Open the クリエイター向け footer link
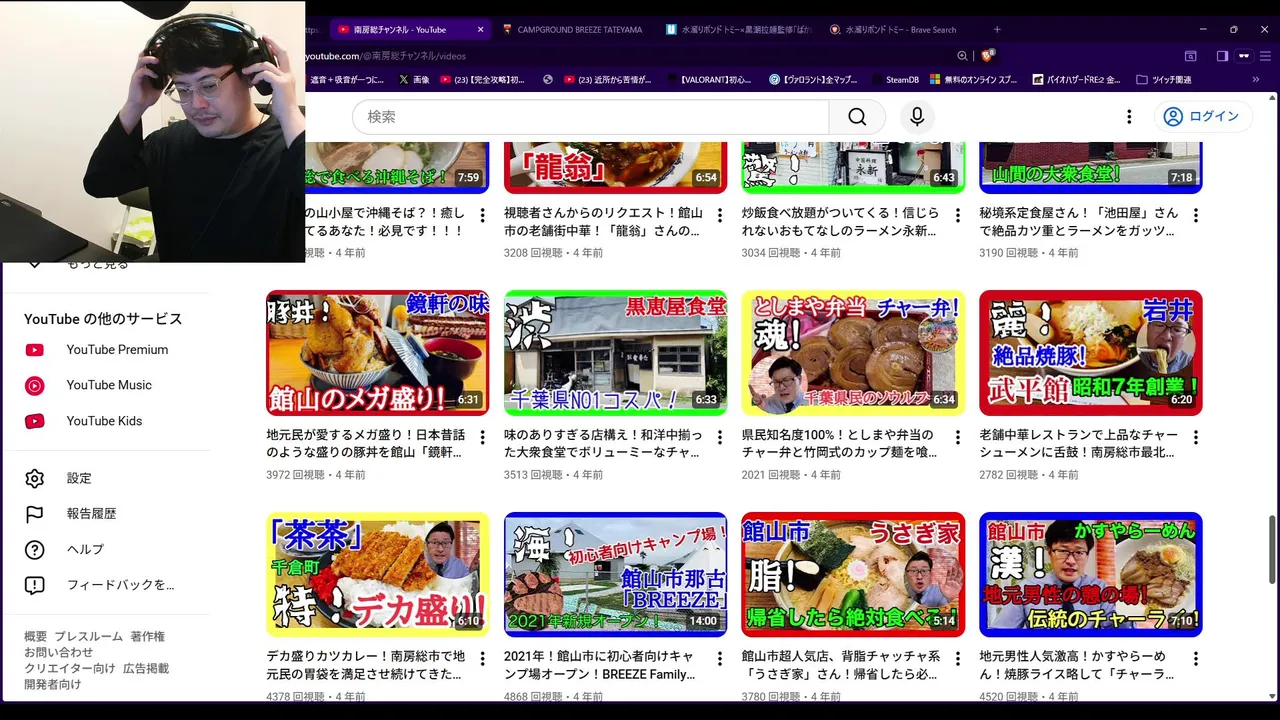Viewport: 1280px width, 720px height. (70, 668)
